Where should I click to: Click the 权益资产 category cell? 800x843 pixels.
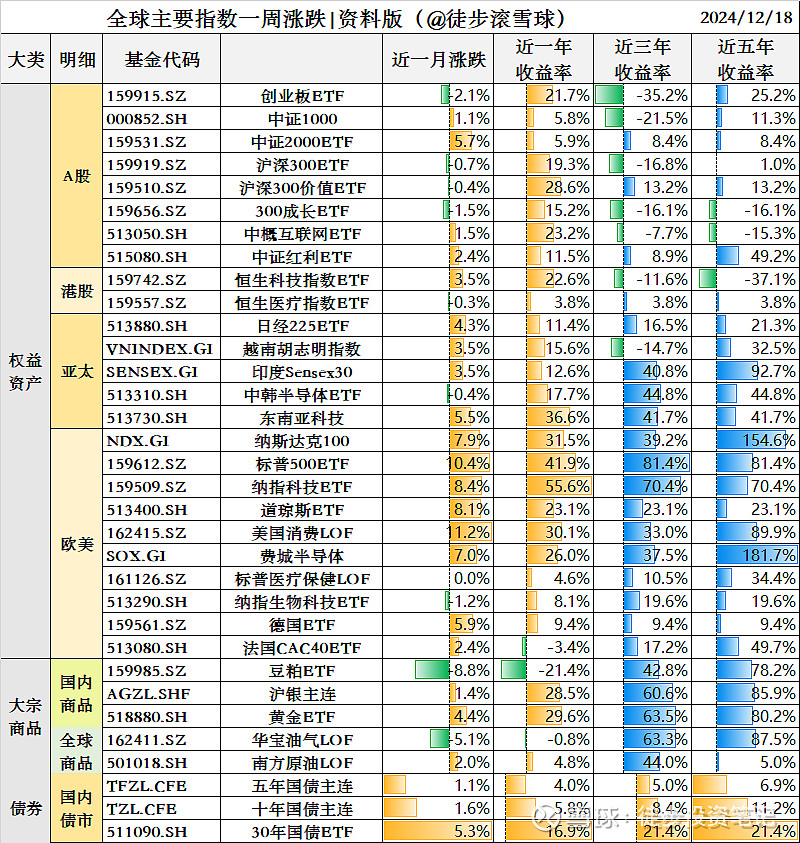pos(25,371)
